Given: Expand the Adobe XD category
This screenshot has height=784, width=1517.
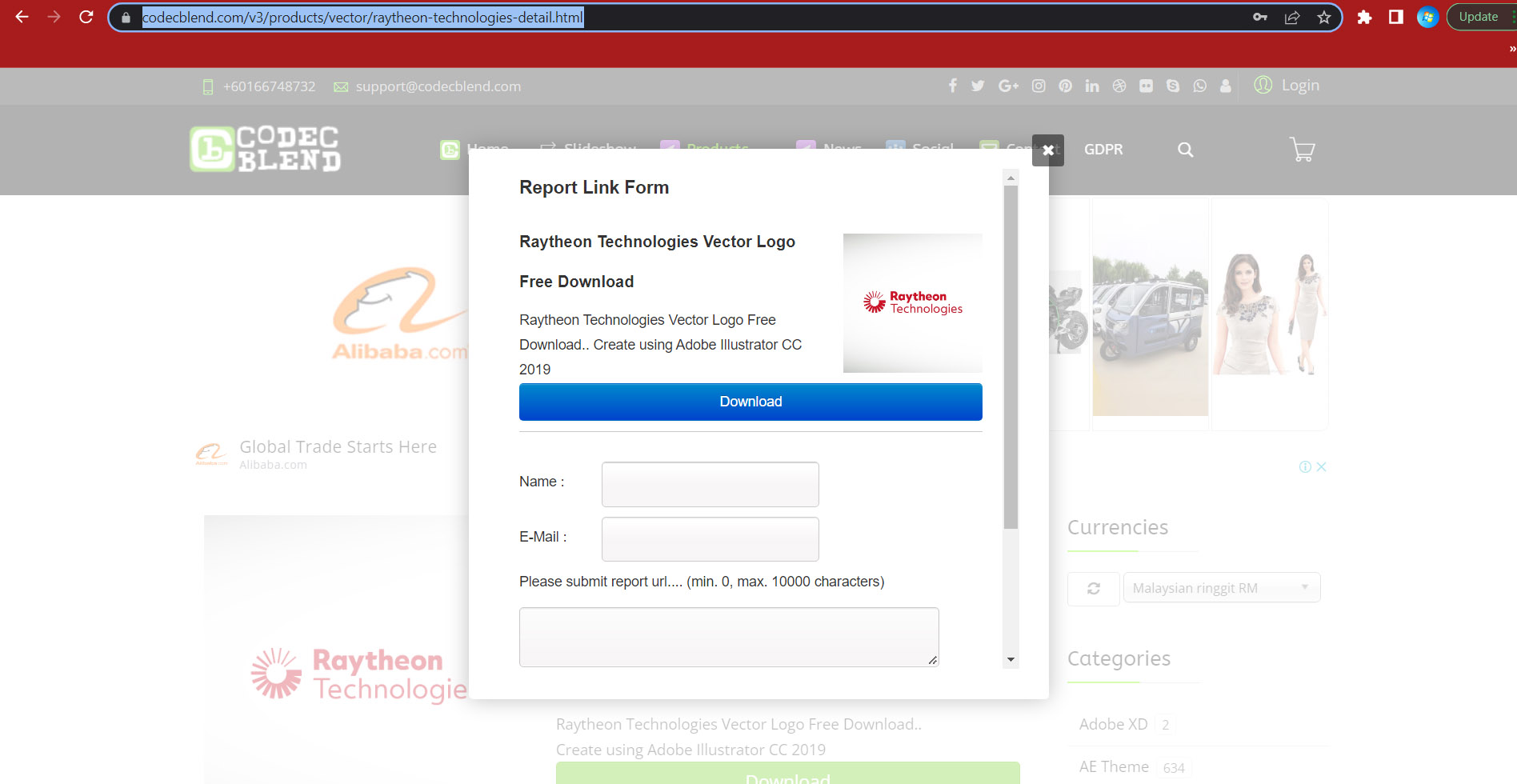Looking at the screenshot, I should (1113, 723).
